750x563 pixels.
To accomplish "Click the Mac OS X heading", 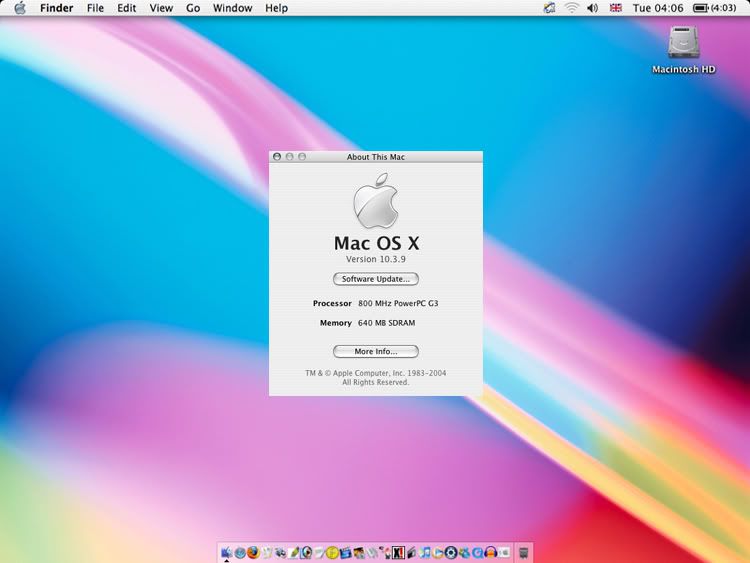I will click(x=376, y=243).
